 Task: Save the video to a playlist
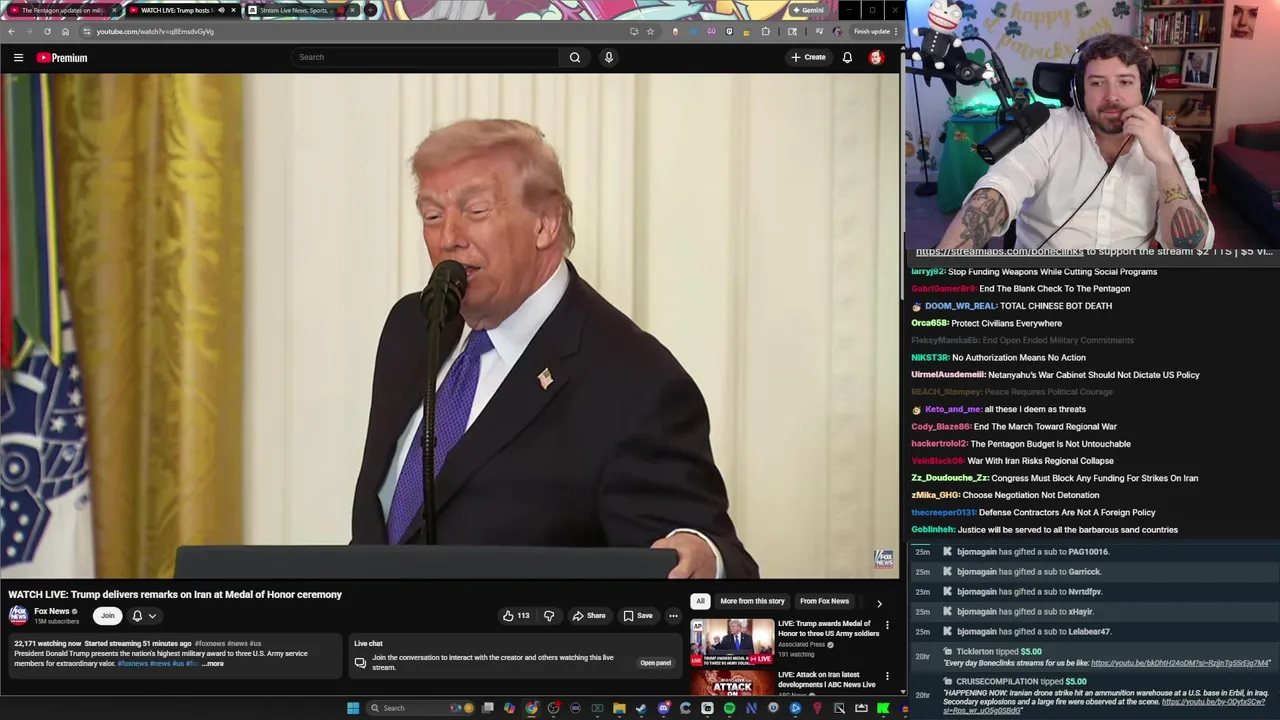tap(638, 615)
